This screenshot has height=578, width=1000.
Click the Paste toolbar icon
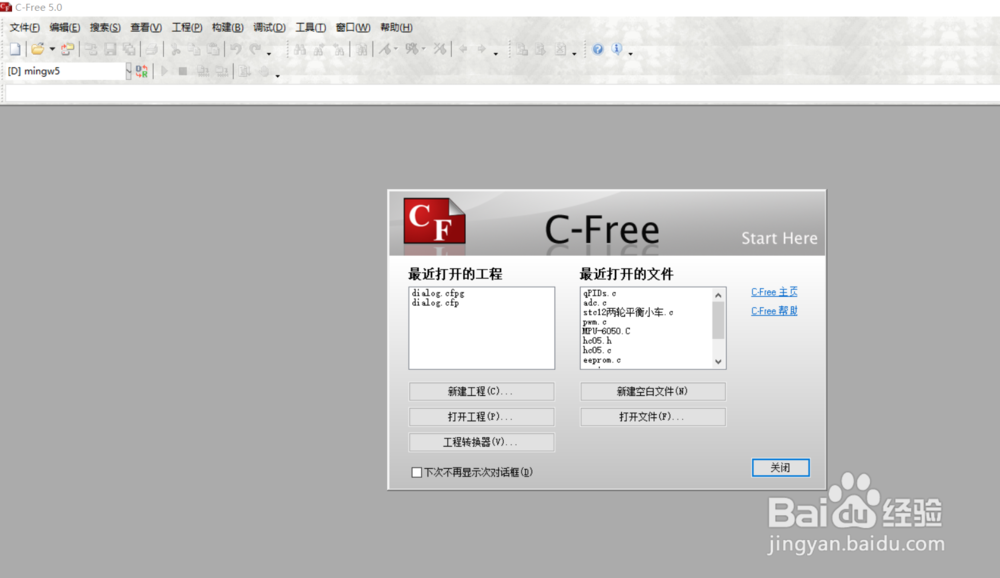pos(213,49)
